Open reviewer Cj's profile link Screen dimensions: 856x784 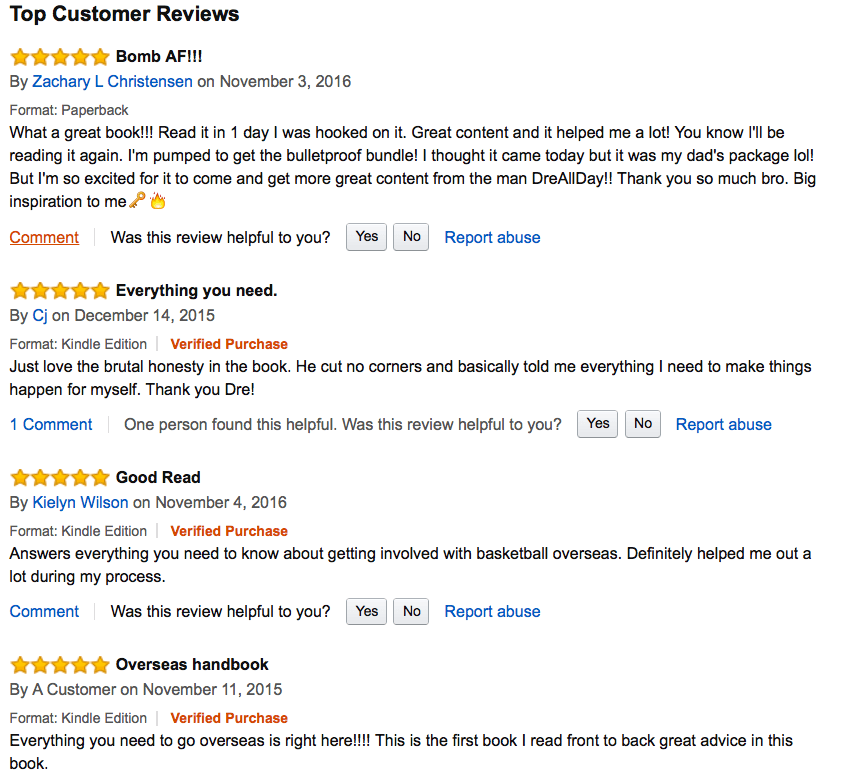[40, 316]
